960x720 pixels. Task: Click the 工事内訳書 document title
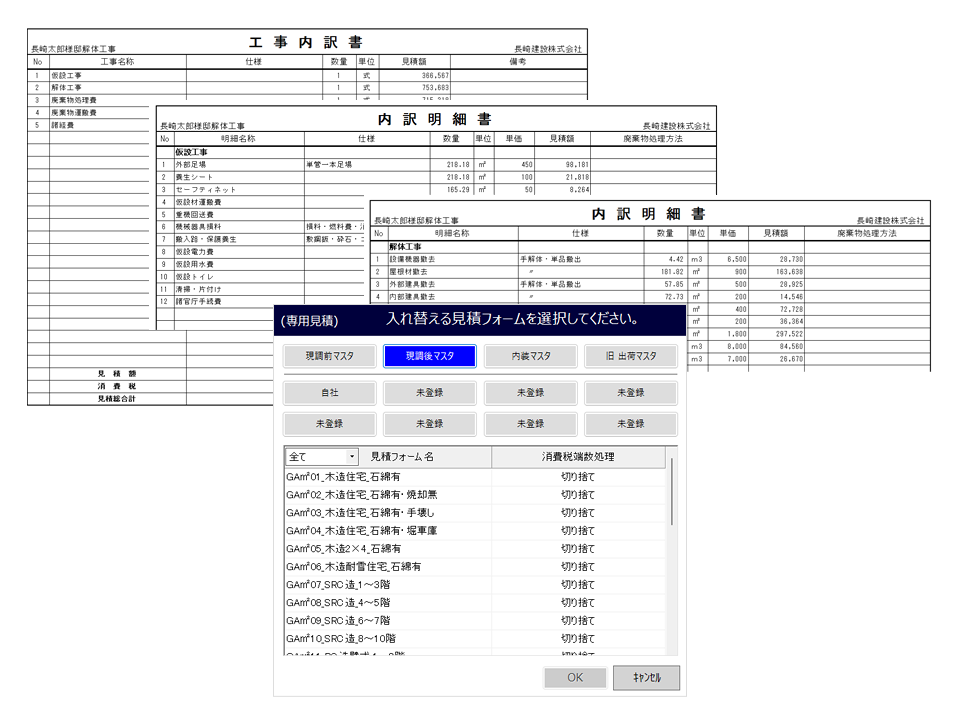[306, 42]
